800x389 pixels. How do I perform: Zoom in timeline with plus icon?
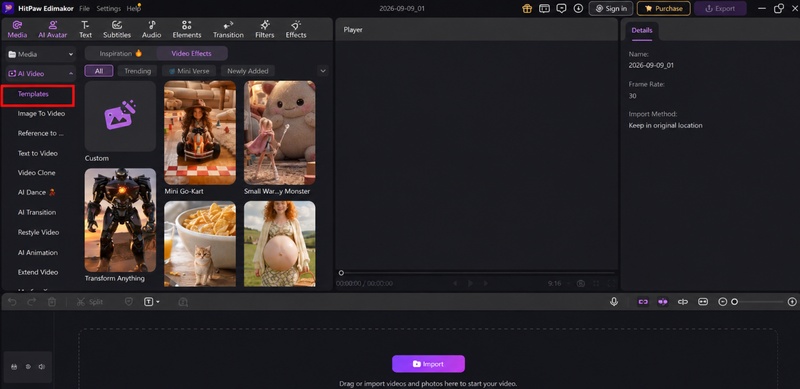click(792, 302)
